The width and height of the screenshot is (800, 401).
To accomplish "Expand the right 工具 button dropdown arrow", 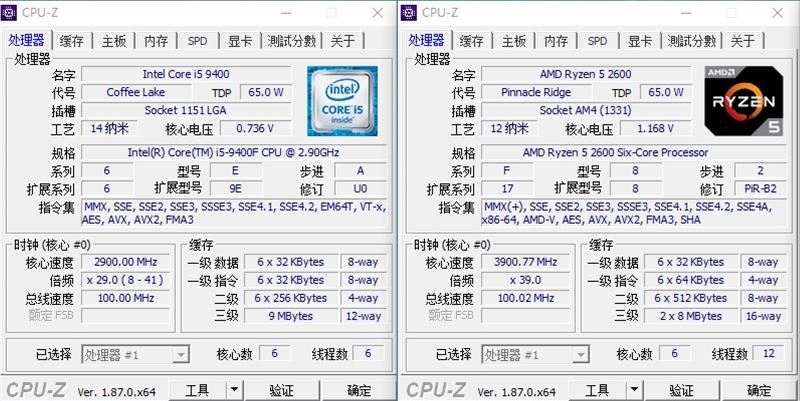I will point(633,390).
